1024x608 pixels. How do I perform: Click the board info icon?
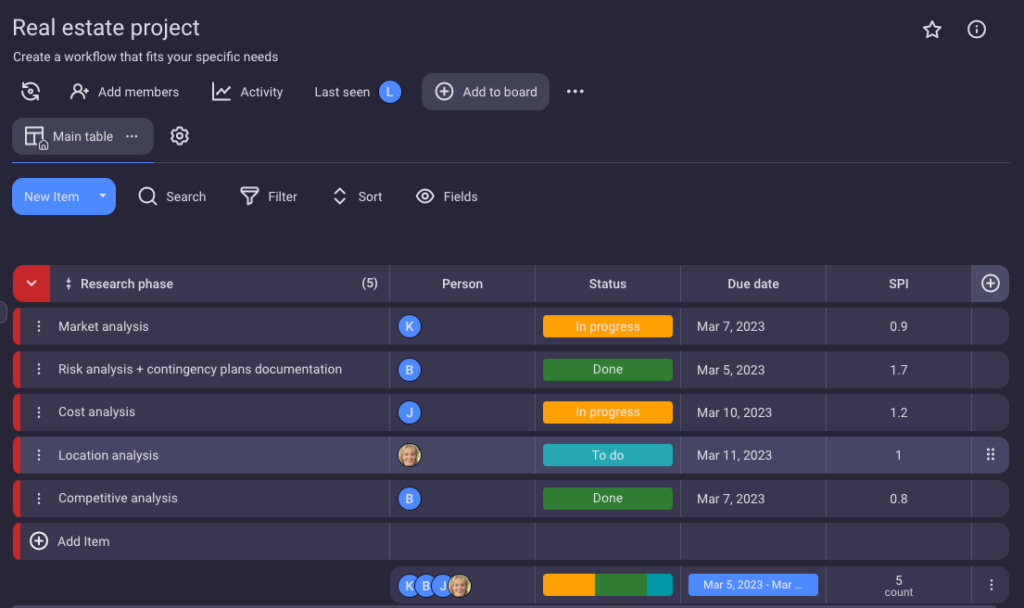976,29
